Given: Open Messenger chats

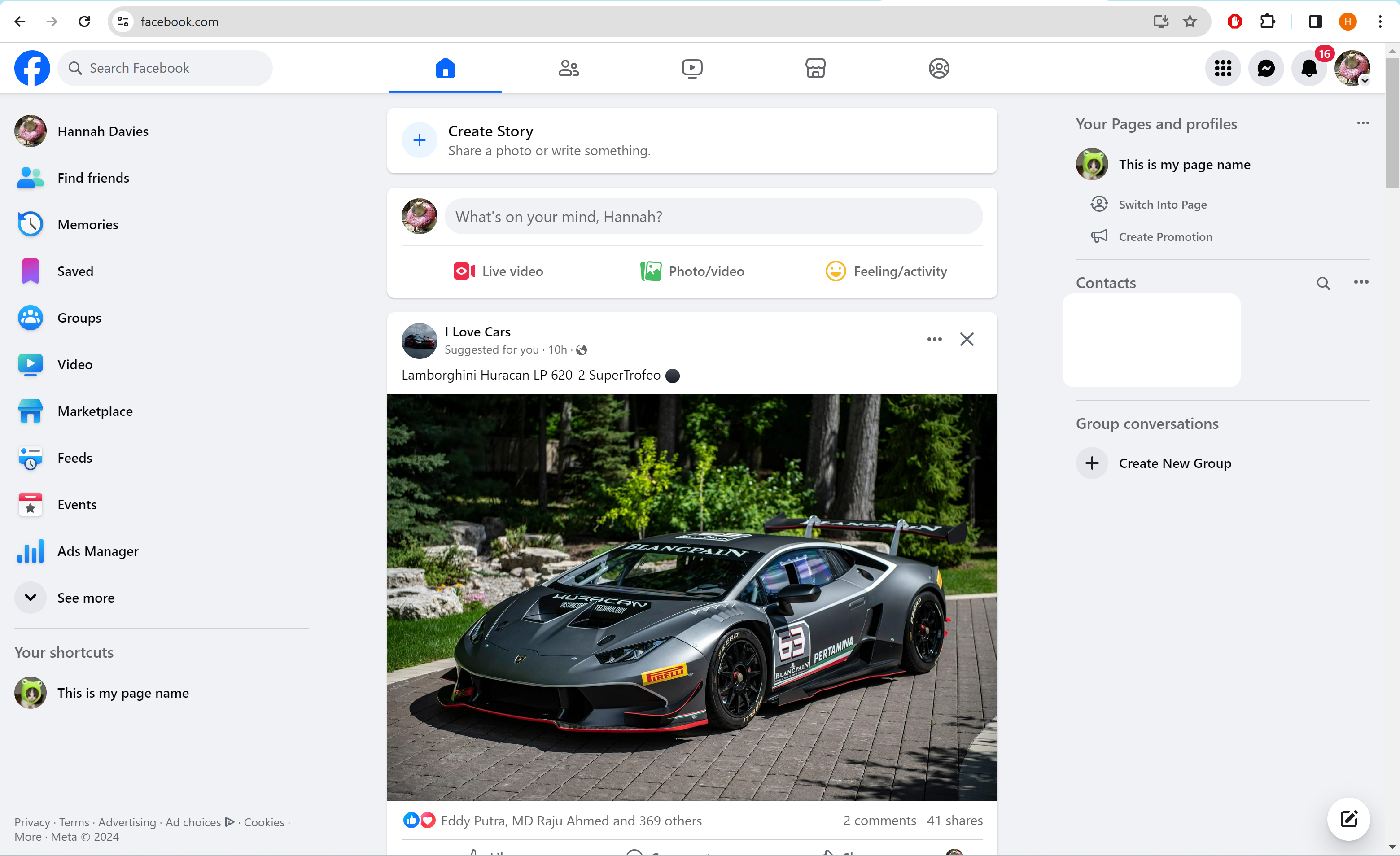Looking at the screenshot, I should click(1266, 68).
